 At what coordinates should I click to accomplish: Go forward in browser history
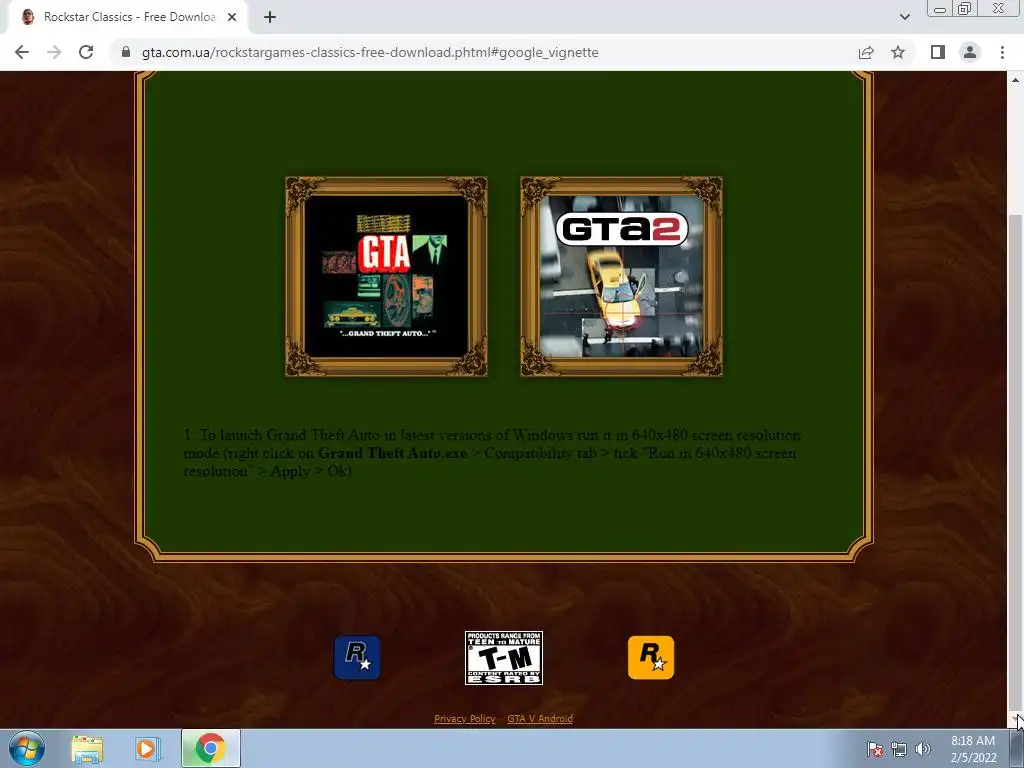54,52
